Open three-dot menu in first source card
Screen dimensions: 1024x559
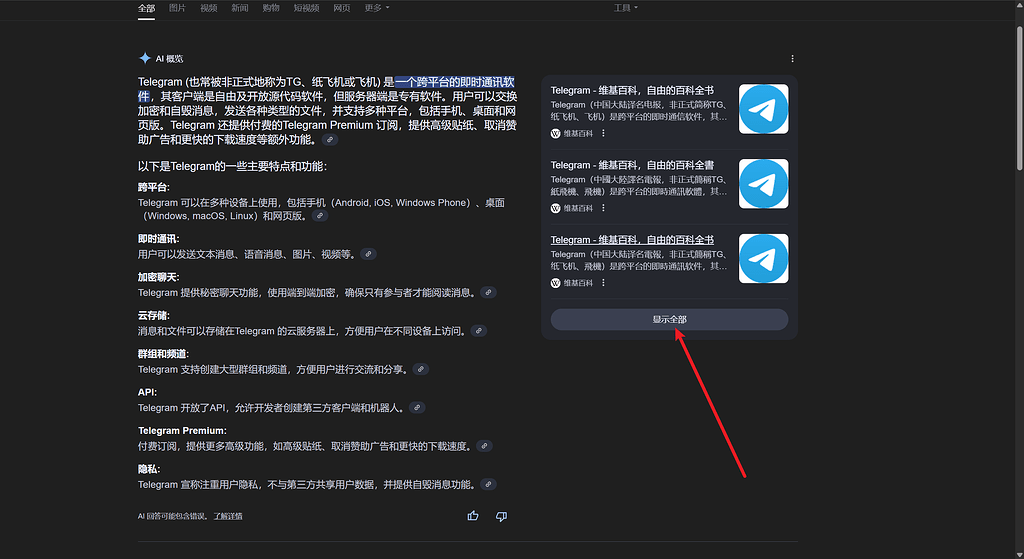[x=603, y=133]
